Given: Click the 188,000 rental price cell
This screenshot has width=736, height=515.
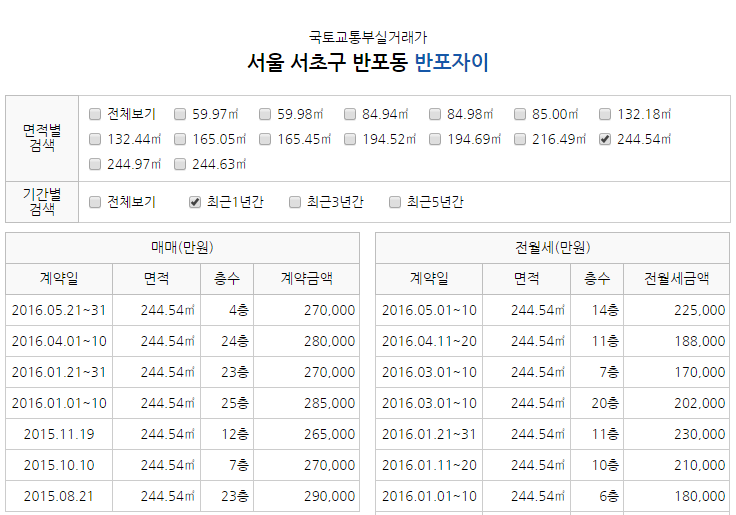Looking at the screenshot, I should [x=676, y=341].
